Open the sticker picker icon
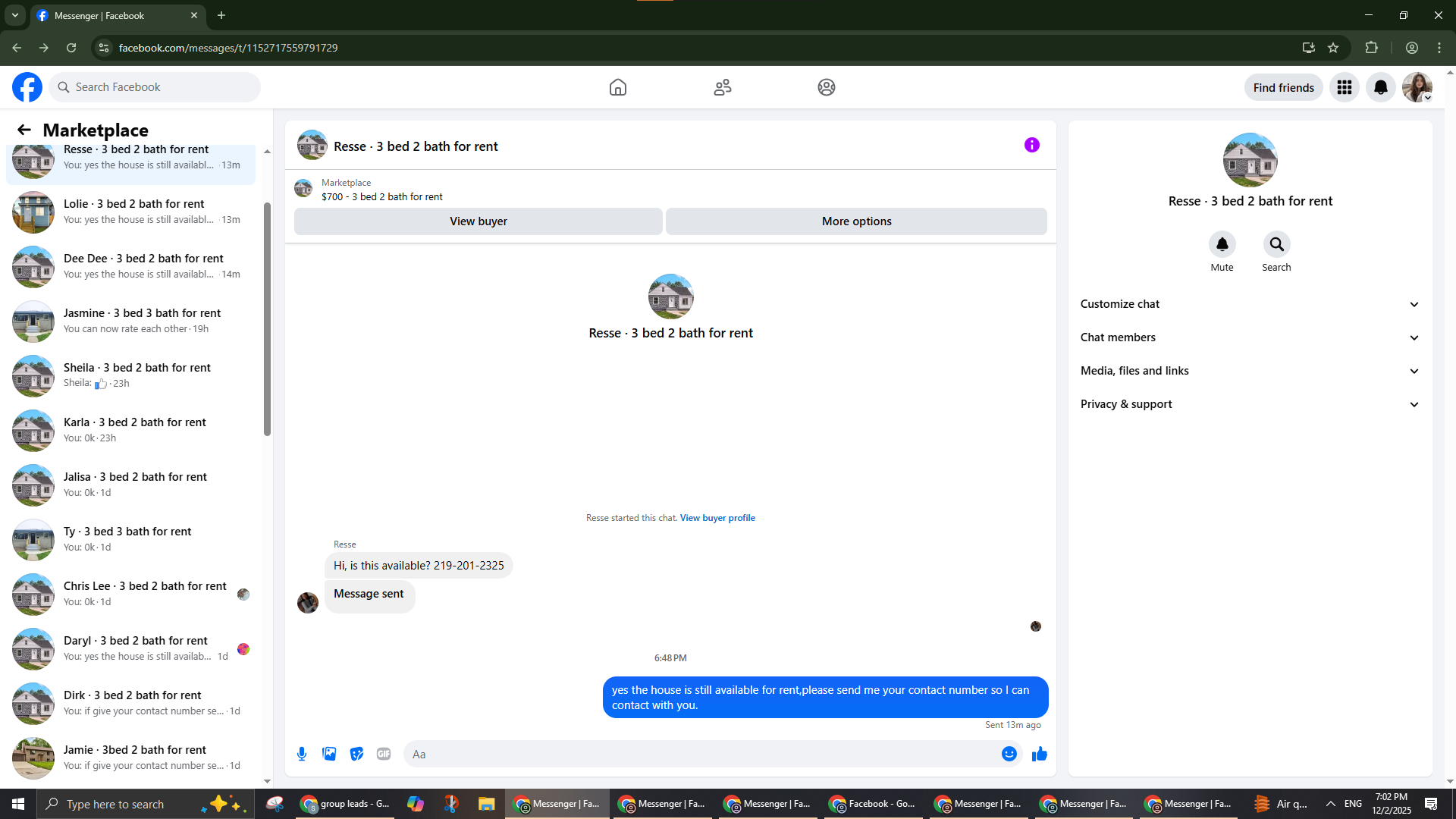The image size is (1456, 819). [356, 754]
